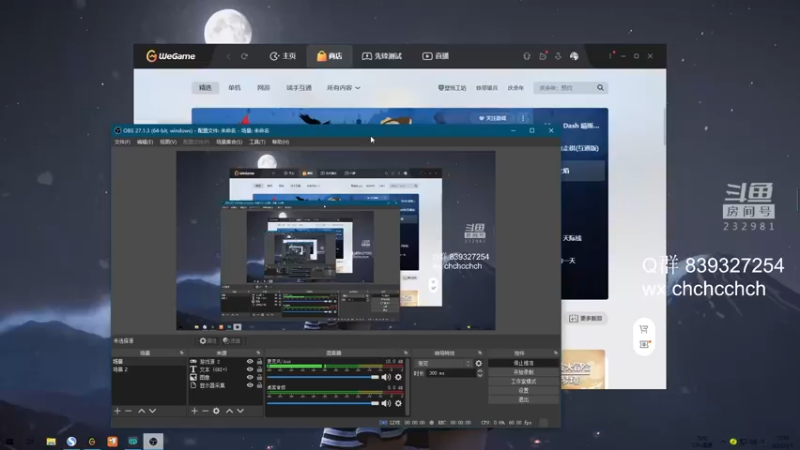Open the 渐变 transition type dropdown
This screenshot has width=800, height=450.
(444, 363)
